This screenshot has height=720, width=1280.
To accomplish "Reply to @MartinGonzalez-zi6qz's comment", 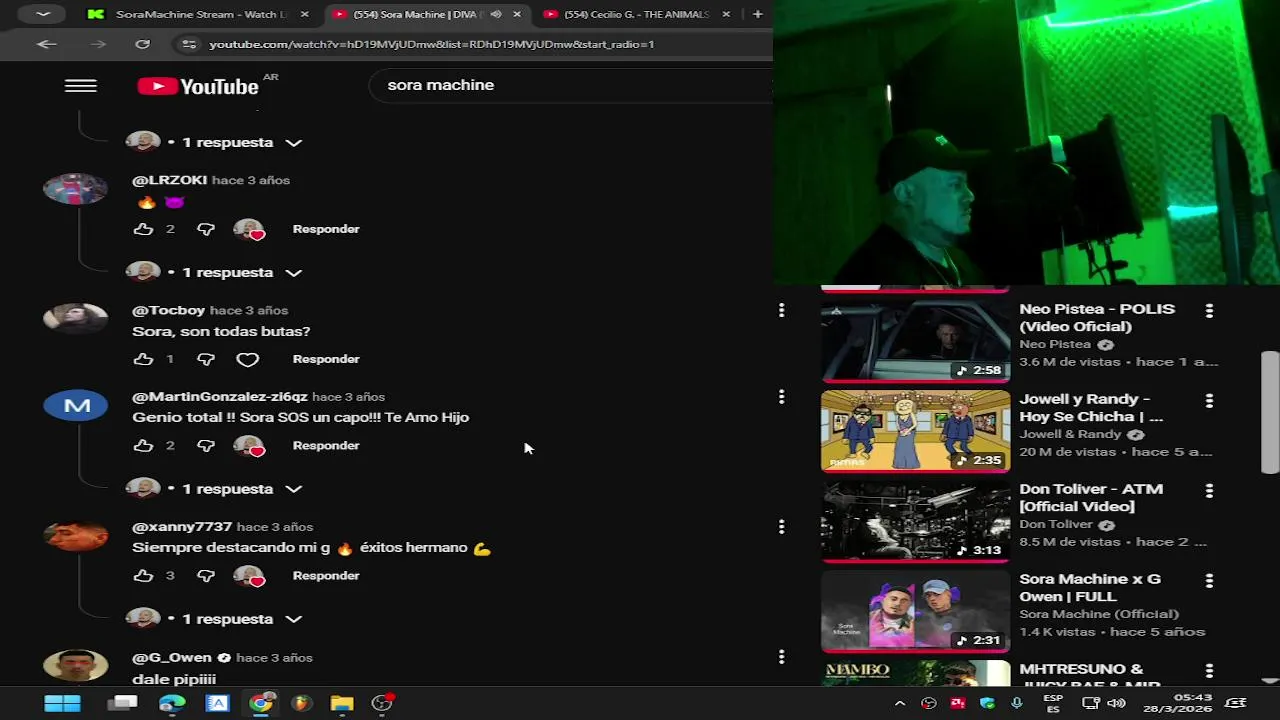I will click(x=326, y=446).
